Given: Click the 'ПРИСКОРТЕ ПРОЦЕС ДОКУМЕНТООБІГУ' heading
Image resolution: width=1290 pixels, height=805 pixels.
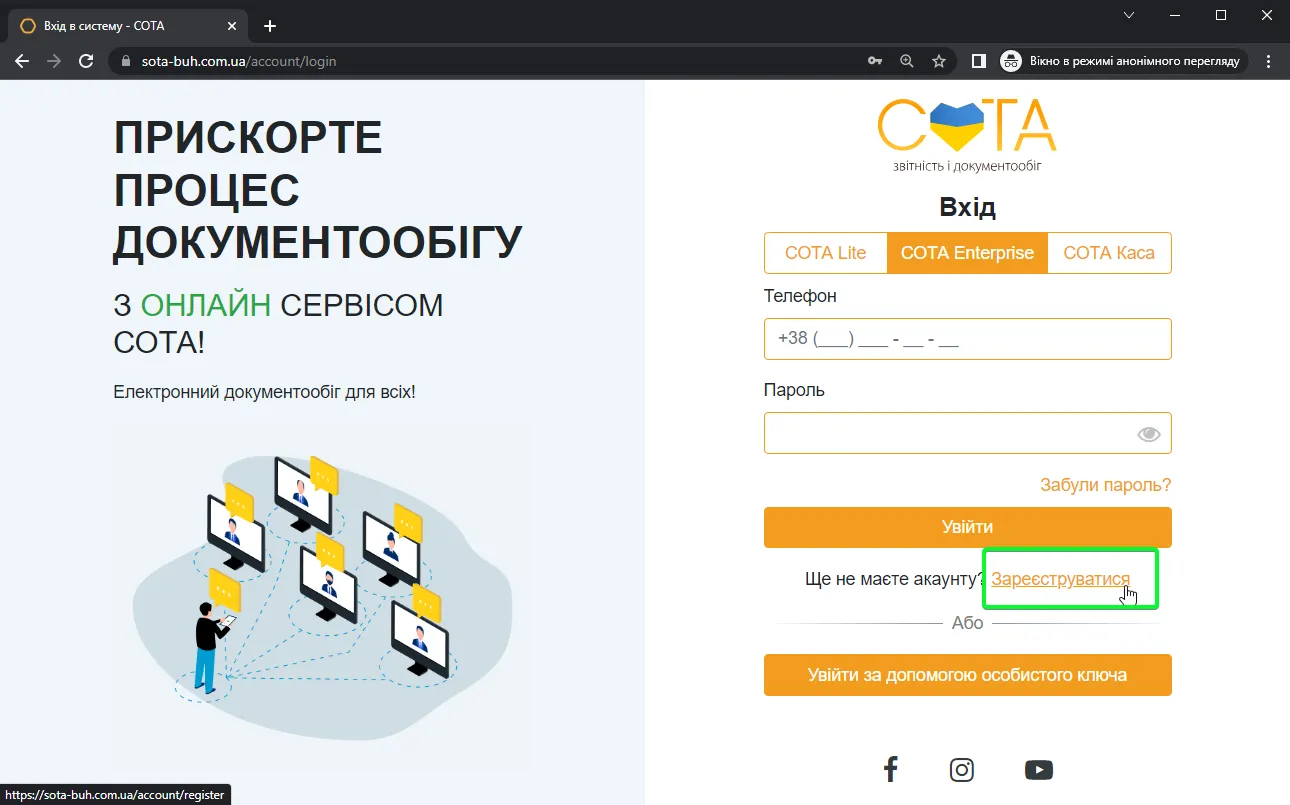Looking at the screenshot, I should [318, 190].
